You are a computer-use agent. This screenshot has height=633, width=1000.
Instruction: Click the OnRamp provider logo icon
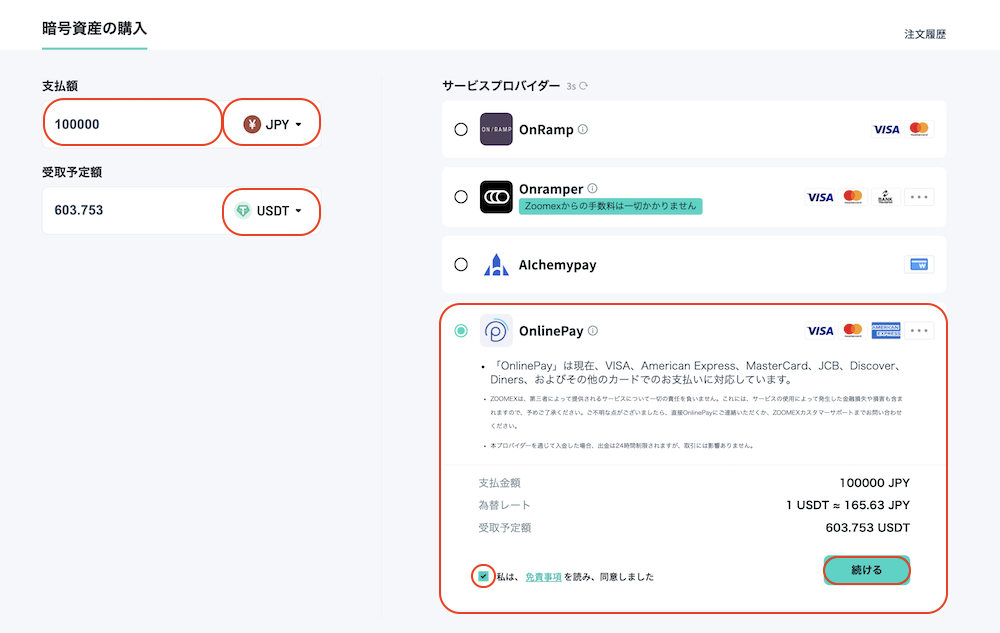(496, 129)
